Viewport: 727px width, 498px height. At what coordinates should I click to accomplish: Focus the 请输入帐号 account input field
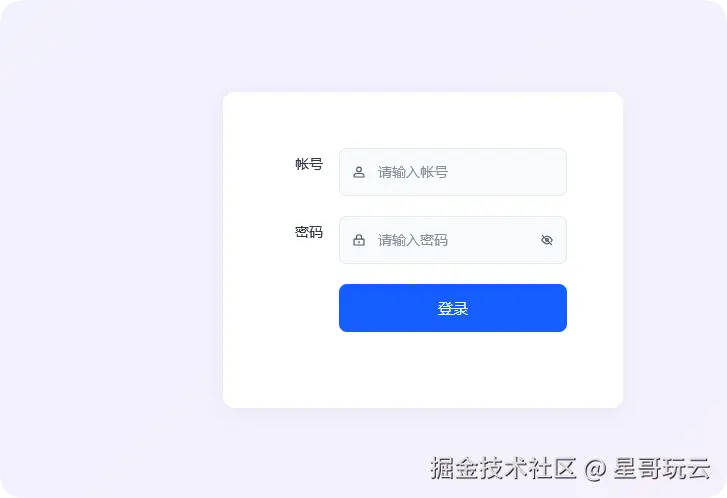point(453,172)
